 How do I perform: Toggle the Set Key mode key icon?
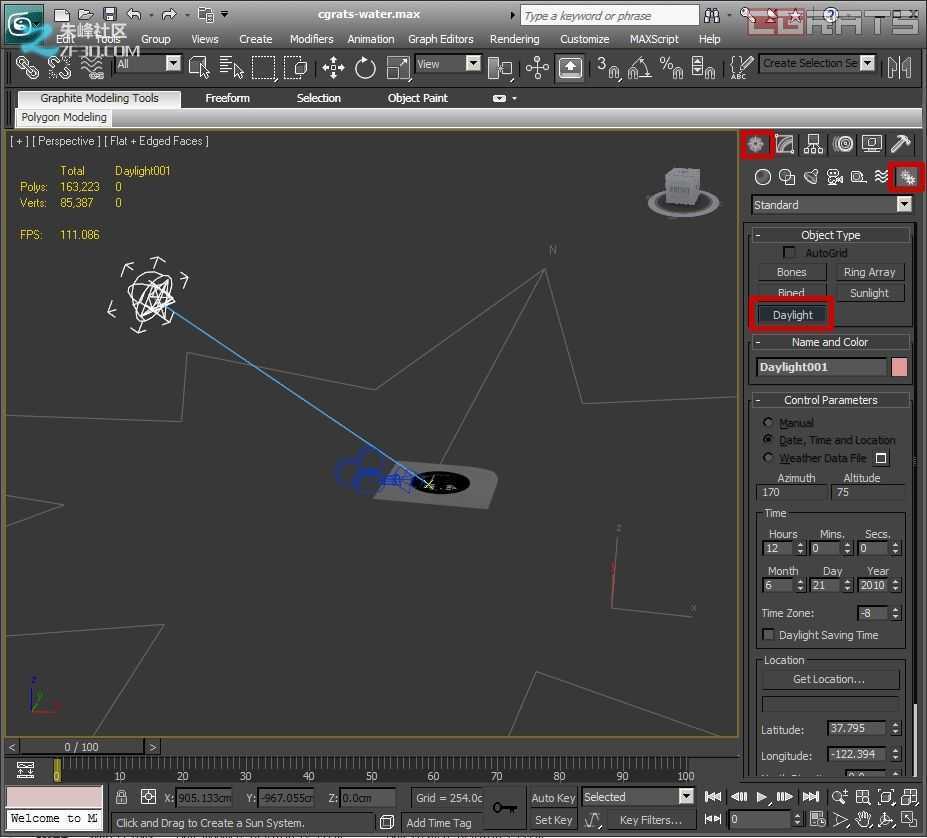click(x=504, y=807)
